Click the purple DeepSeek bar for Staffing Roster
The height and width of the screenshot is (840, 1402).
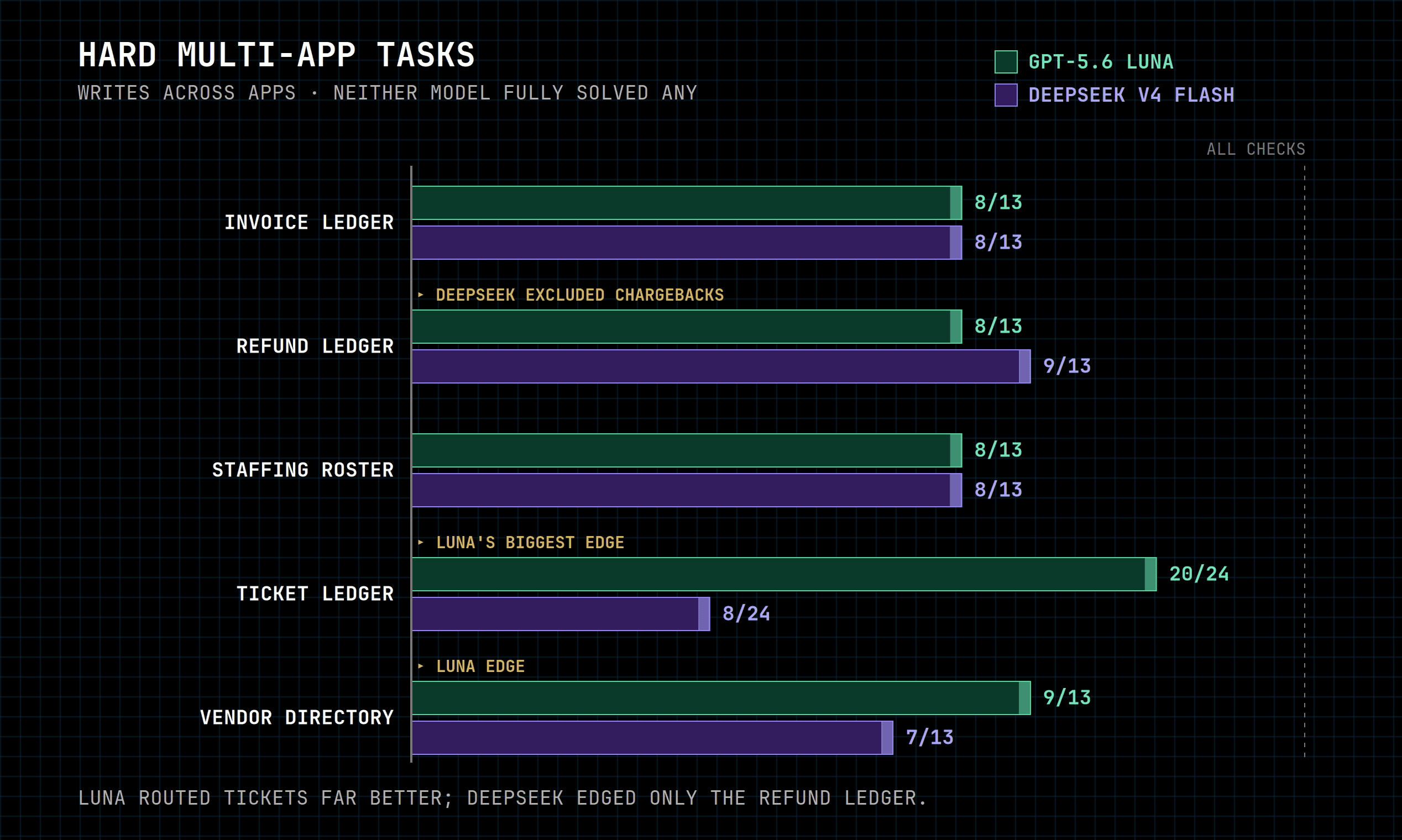[x=687, y=490]
